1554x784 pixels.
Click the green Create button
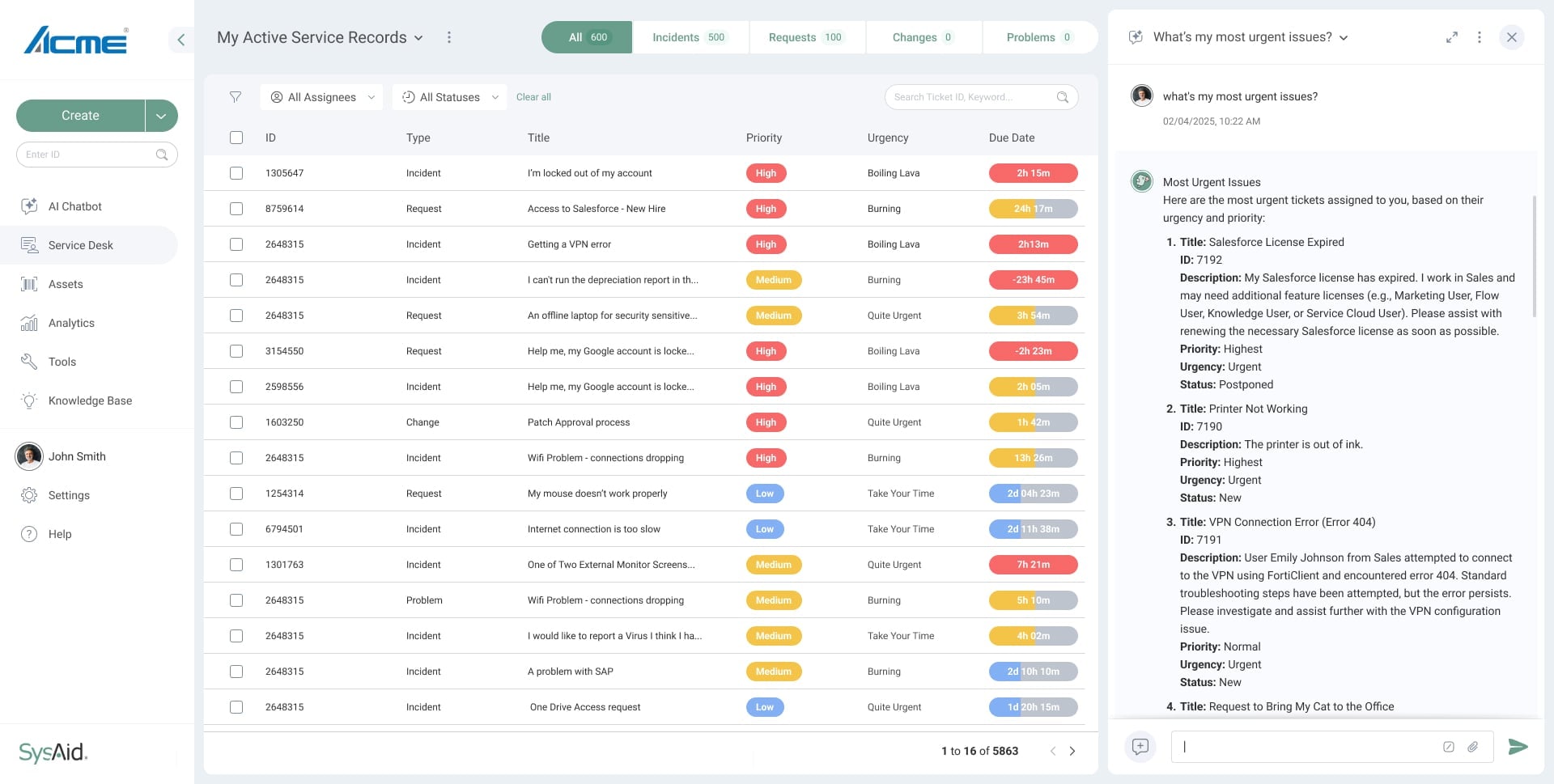(x=80, y=116)
